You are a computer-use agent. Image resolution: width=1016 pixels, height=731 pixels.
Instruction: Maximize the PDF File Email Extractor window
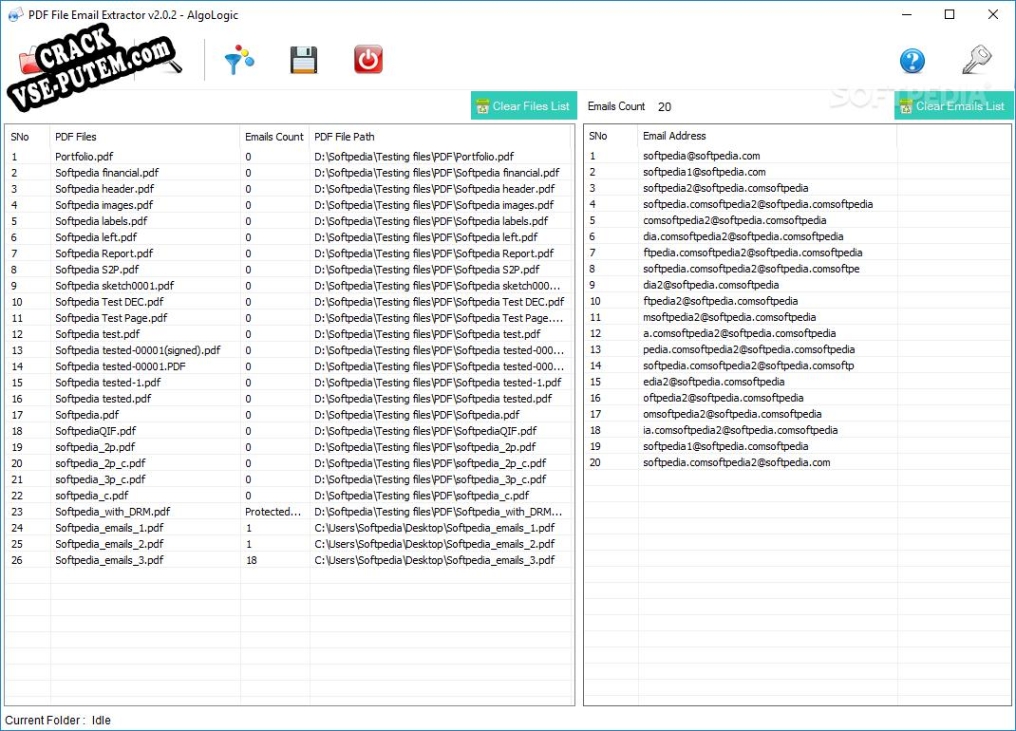point(949,14)
